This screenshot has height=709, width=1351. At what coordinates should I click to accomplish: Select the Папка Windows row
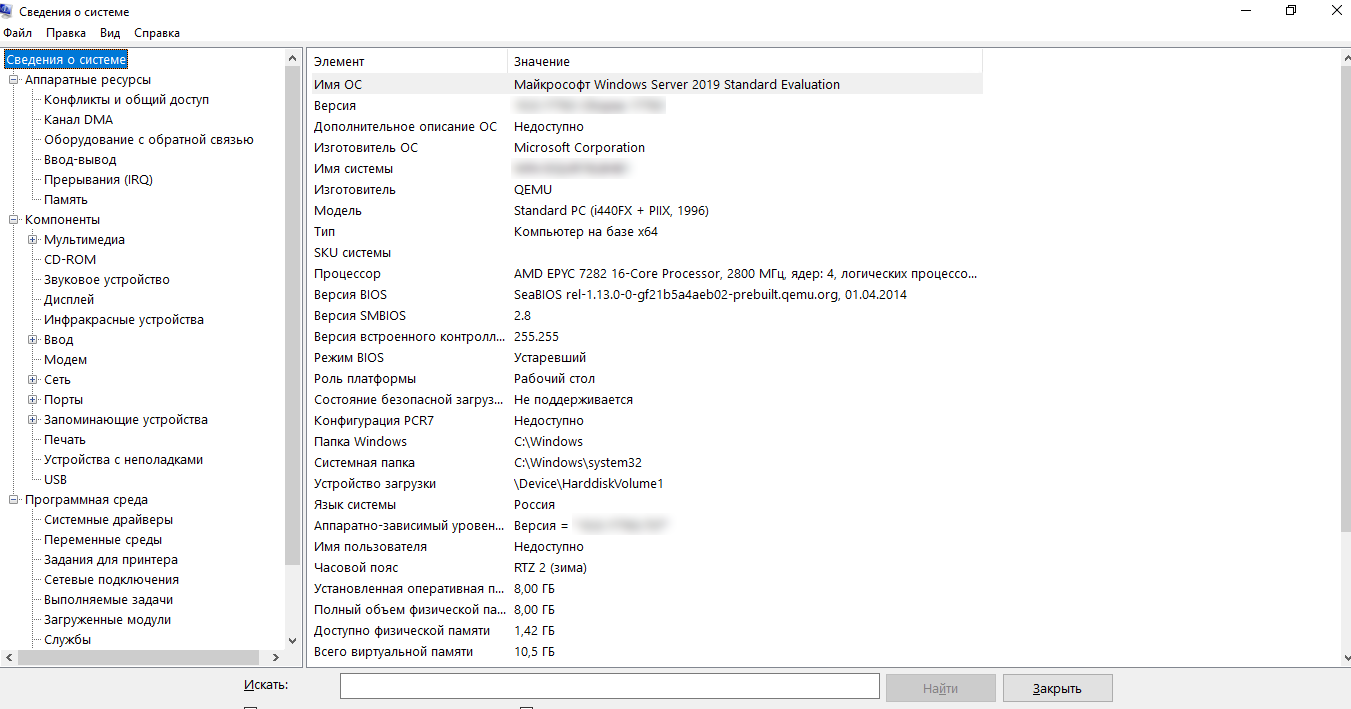tap(645, 442)
